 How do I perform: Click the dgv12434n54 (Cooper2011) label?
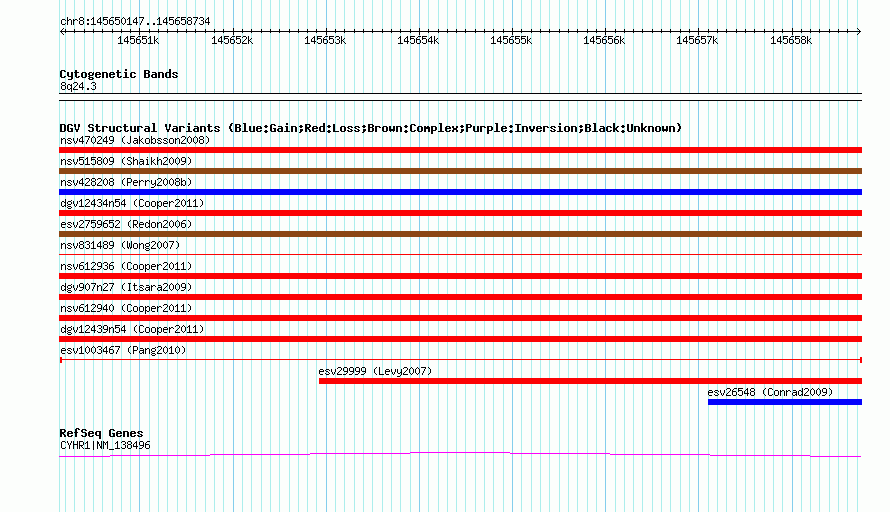(x=132, y=203)
